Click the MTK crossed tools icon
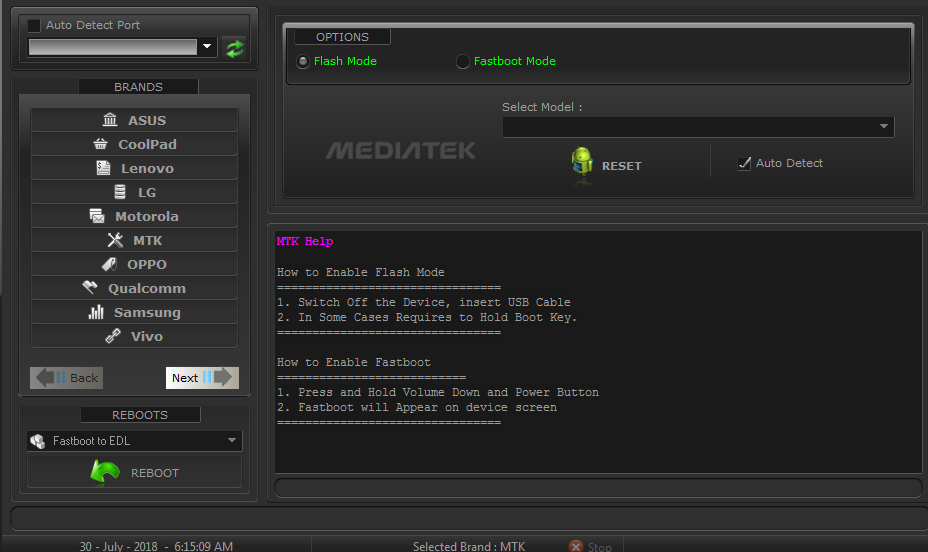The width and height of the screenshot is (928, 552). coord(115,240)
